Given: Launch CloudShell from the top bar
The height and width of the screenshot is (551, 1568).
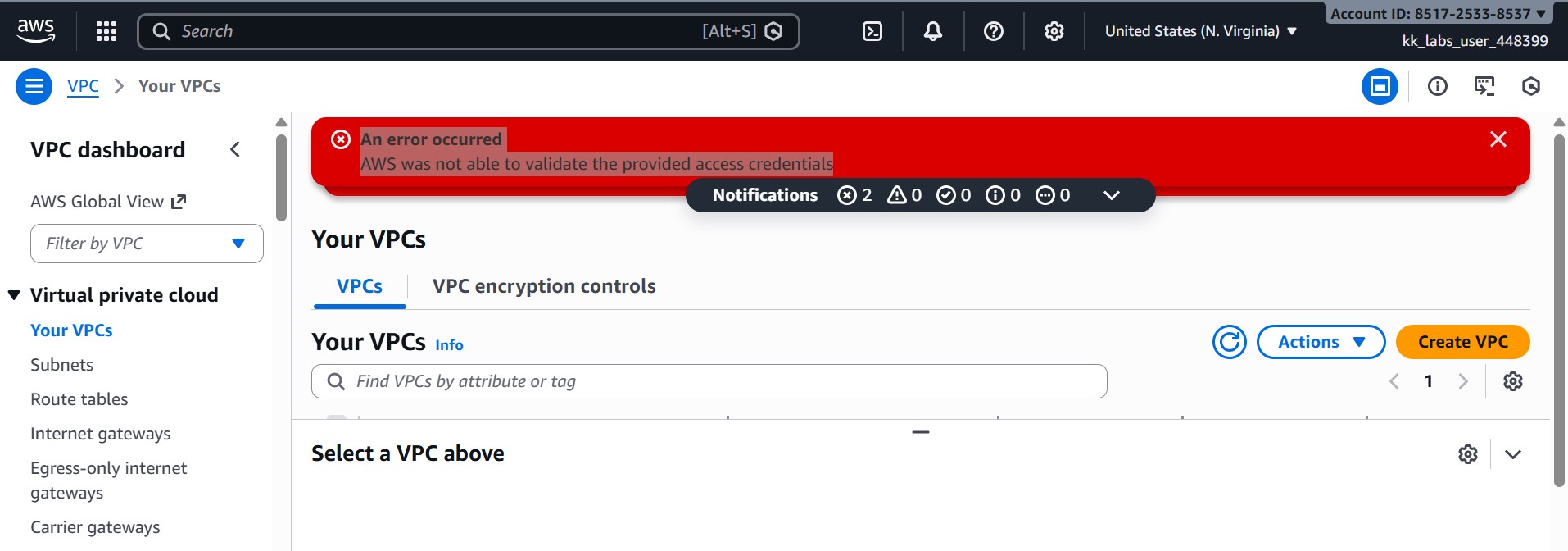Looking at the screenshot, I should click(x=872, y=31).
